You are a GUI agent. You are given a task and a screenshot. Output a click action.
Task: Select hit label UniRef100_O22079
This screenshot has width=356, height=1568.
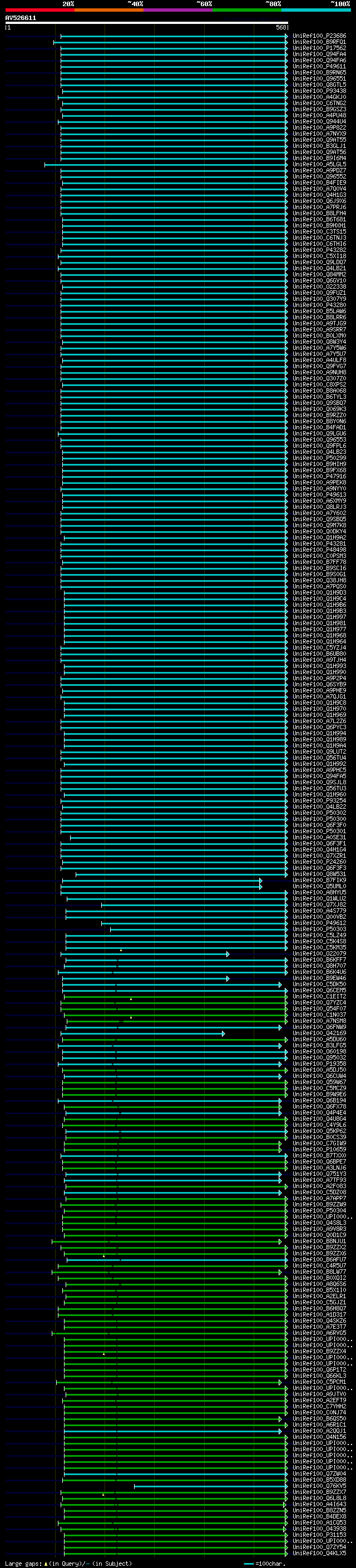pyautogui.click(x=319, y=954)
